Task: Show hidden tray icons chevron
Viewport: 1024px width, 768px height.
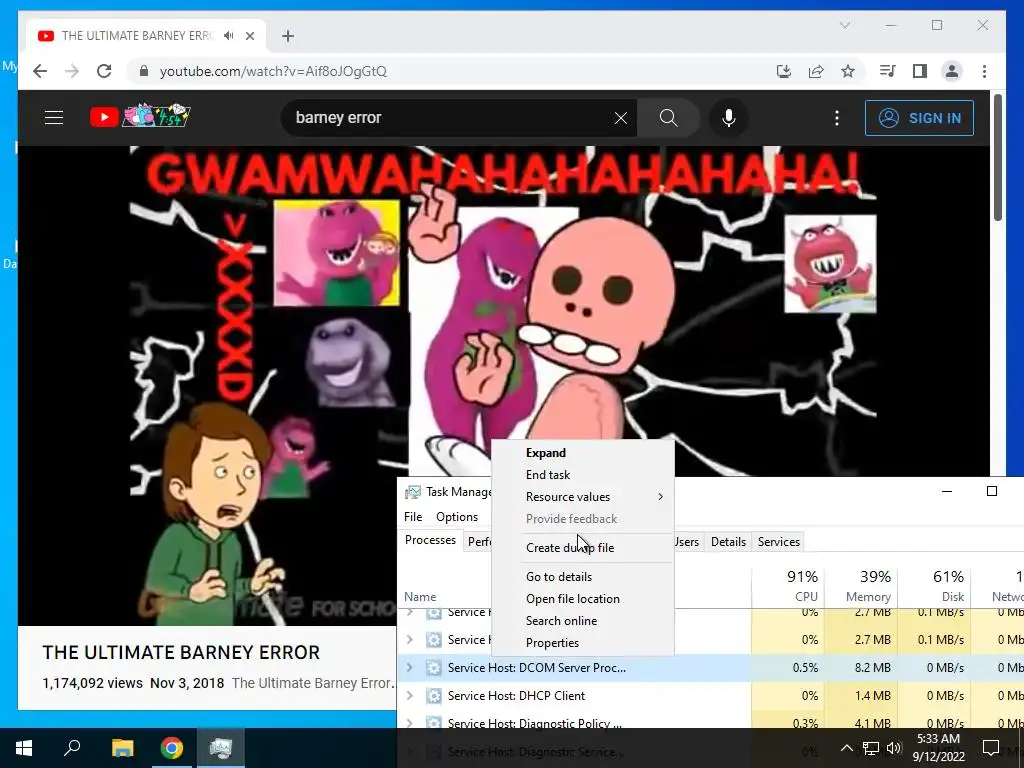Action: coord(846,748)
